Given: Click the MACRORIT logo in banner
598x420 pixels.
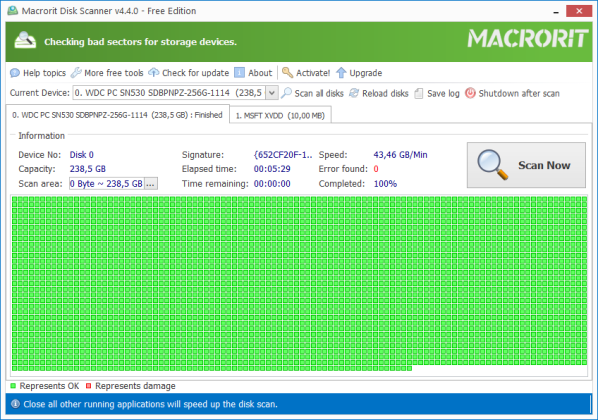Looking at the screenshot, I should point(528,39).
